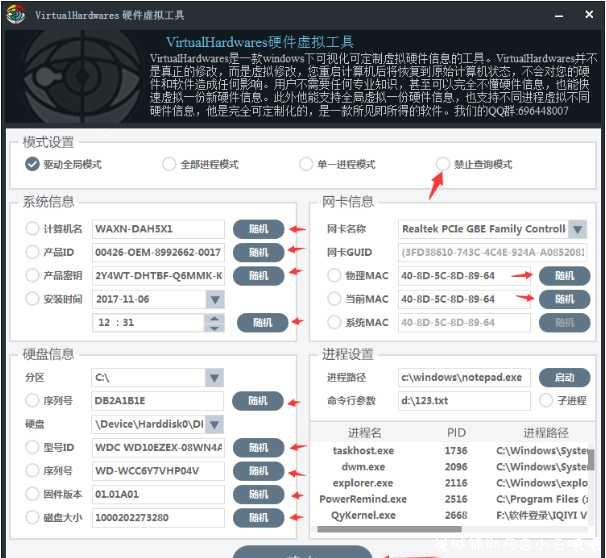This screenshot has width=606, height=558.
Task: Enable the 产品密钥 radio button
Action: click(32, 275)
